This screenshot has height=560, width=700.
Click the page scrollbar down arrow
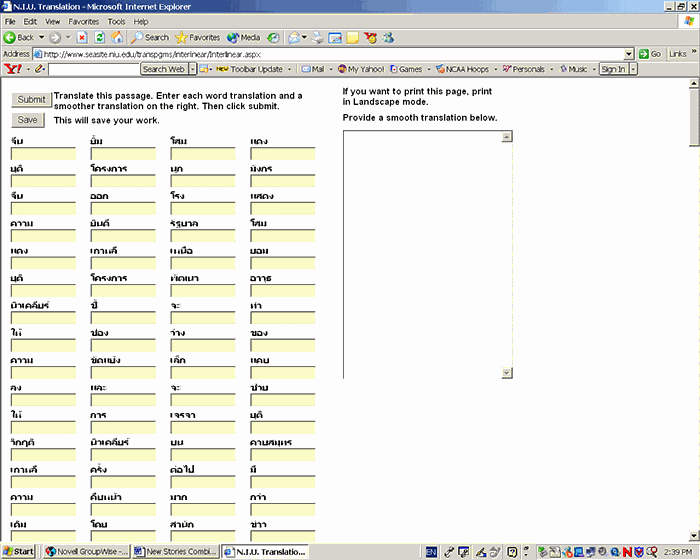point(694,535)
